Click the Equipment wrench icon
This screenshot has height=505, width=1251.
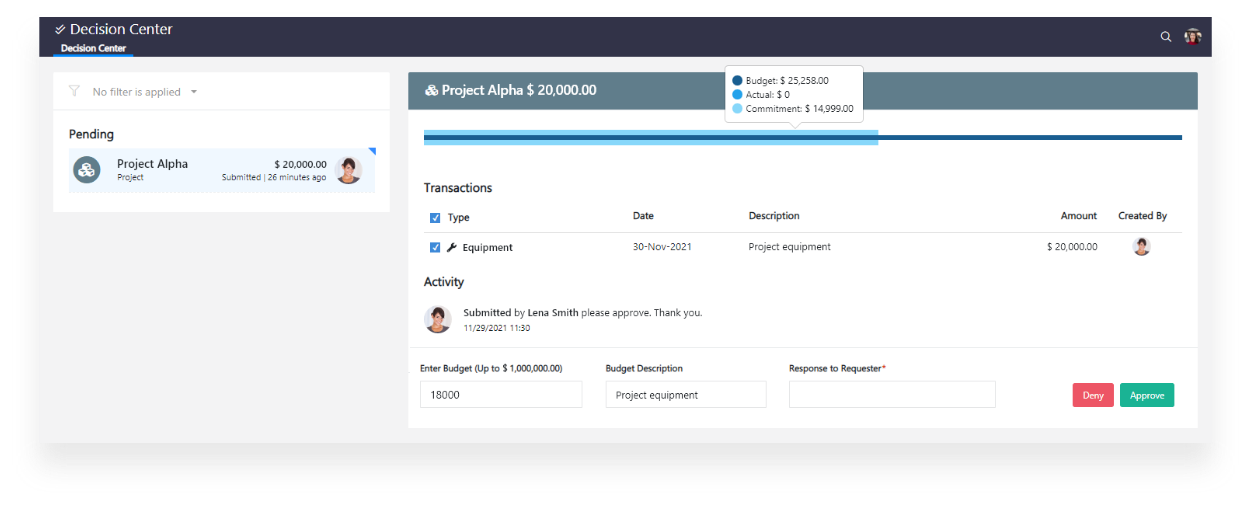[x=451, y=247]
